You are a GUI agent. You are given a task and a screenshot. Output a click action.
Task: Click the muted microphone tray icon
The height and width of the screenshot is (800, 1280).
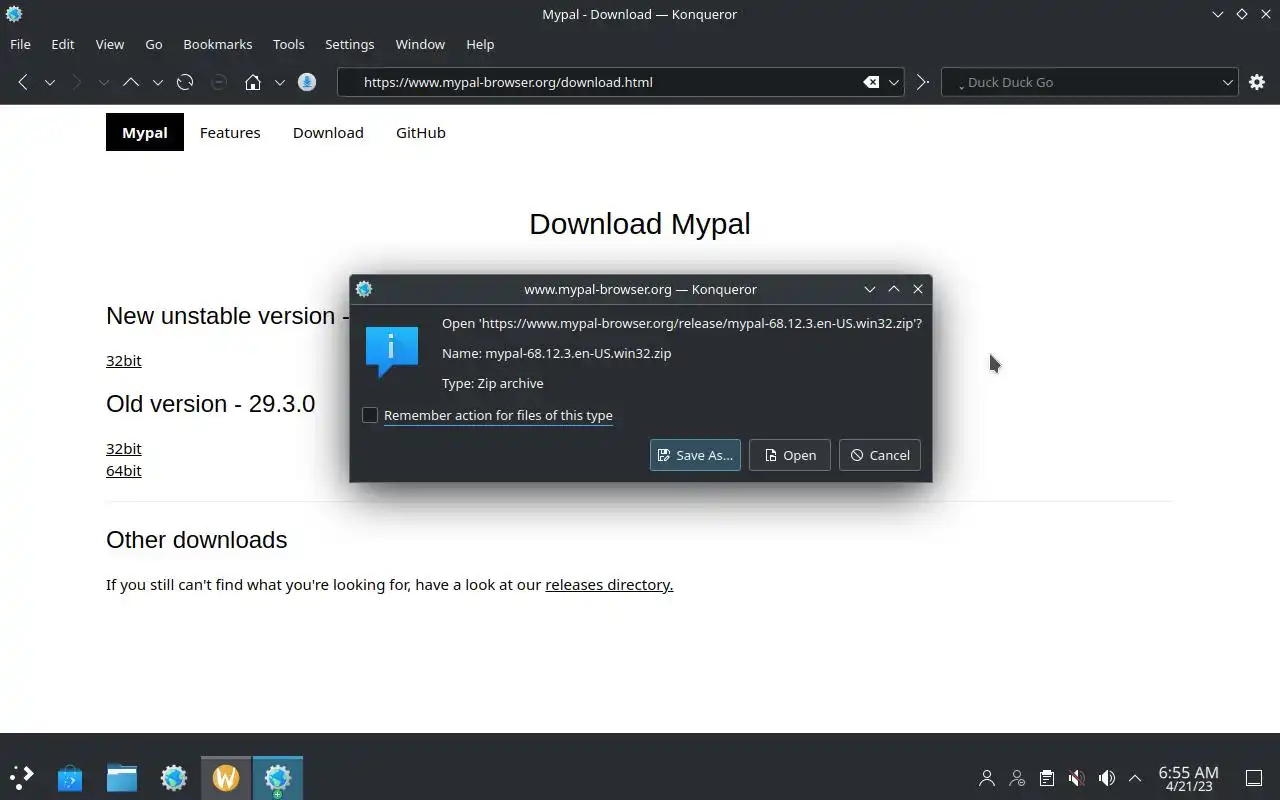pos(1076,778)
